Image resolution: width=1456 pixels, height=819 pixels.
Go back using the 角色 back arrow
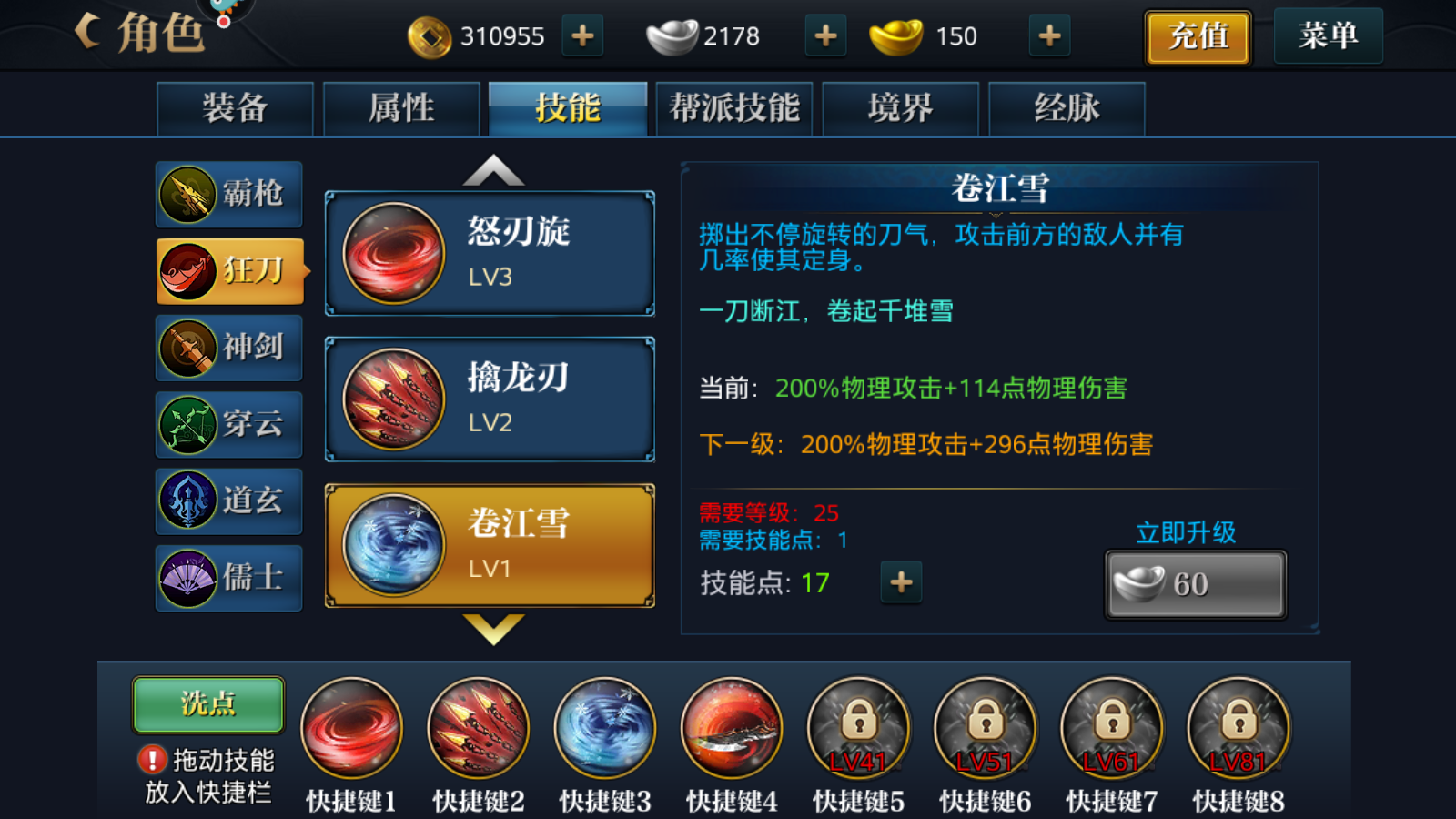pos(87,31)
